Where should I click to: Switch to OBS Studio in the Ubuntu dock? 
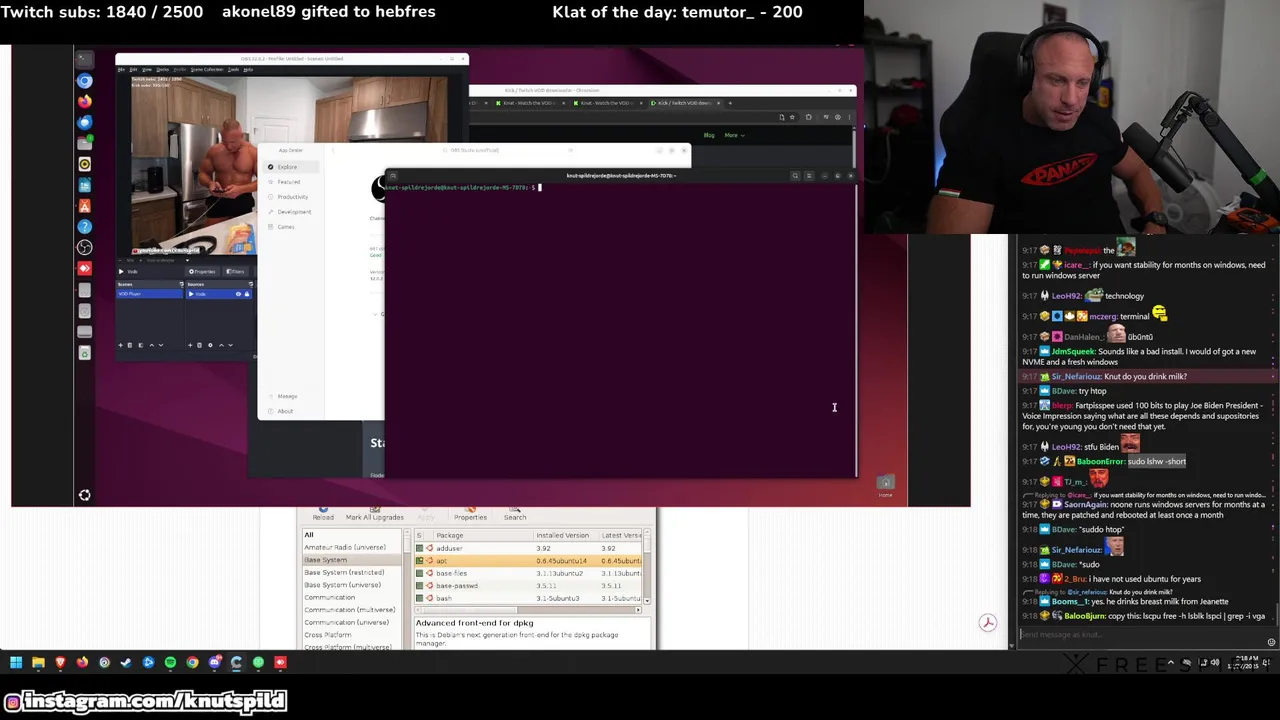point(85,247)
